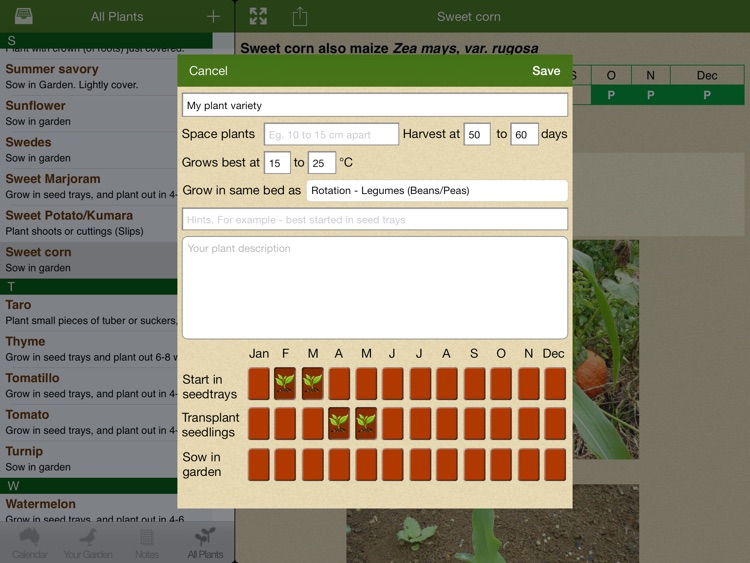Change maximum growing temperature 25

[x=322, y=163]
